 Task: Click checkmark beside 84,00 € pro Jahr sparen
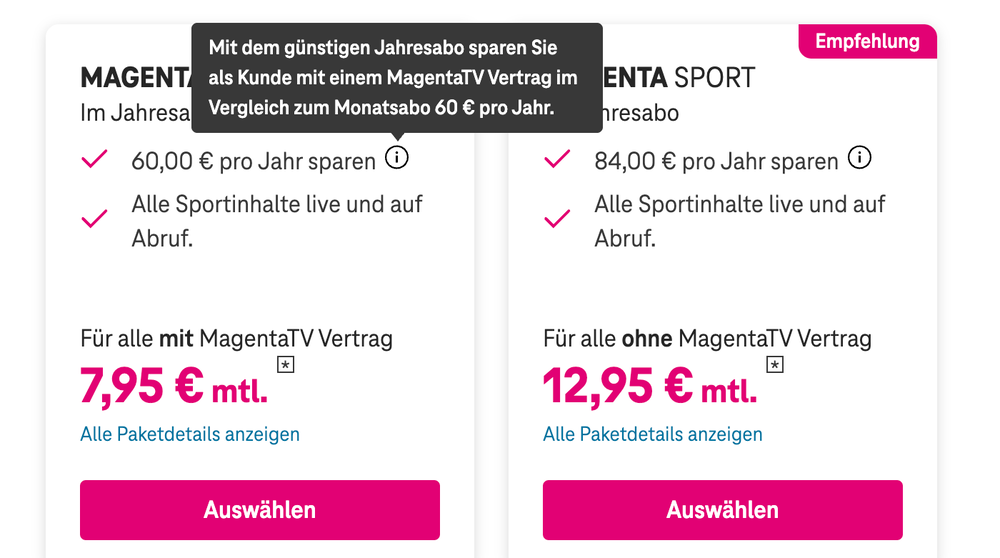[557, 160]
